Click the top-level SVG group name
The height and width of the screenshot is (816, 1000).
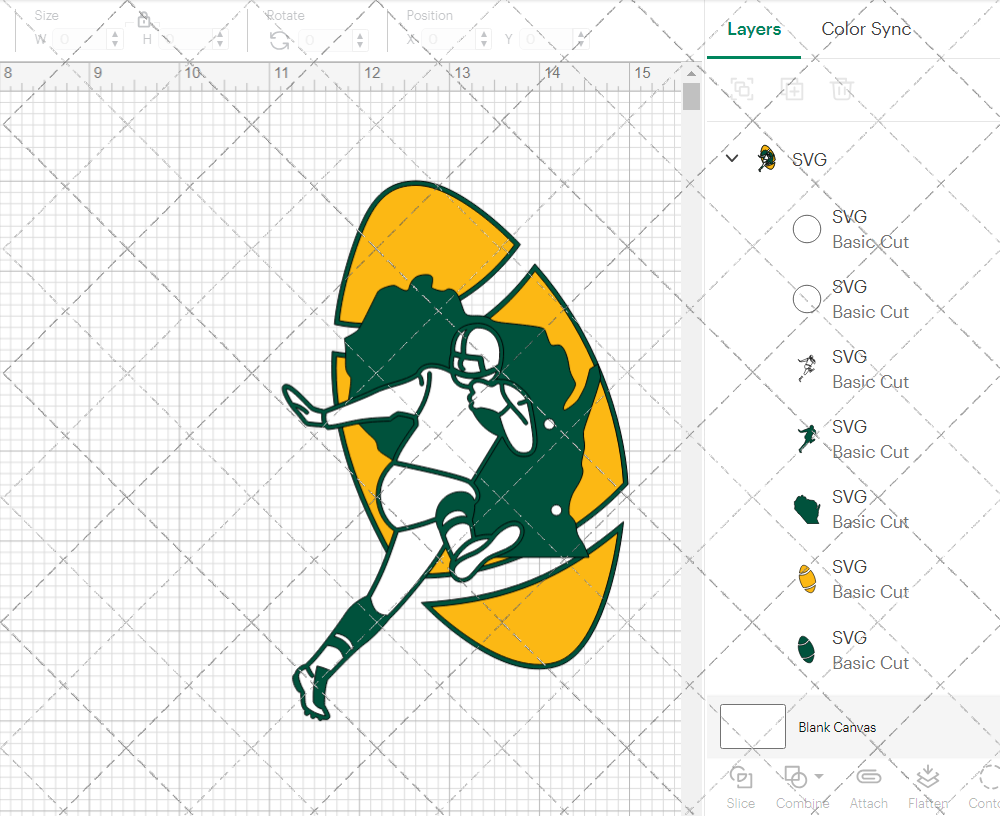click(809, 159)
